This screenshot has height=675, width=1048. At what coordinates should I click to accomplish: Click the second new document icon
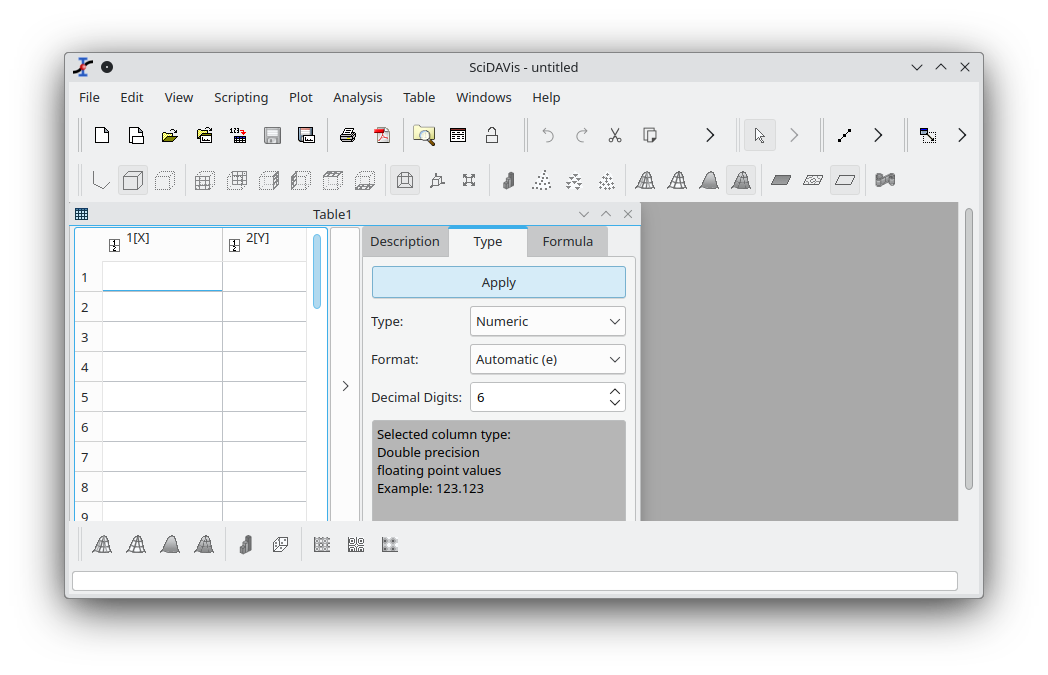pos(136,136)
